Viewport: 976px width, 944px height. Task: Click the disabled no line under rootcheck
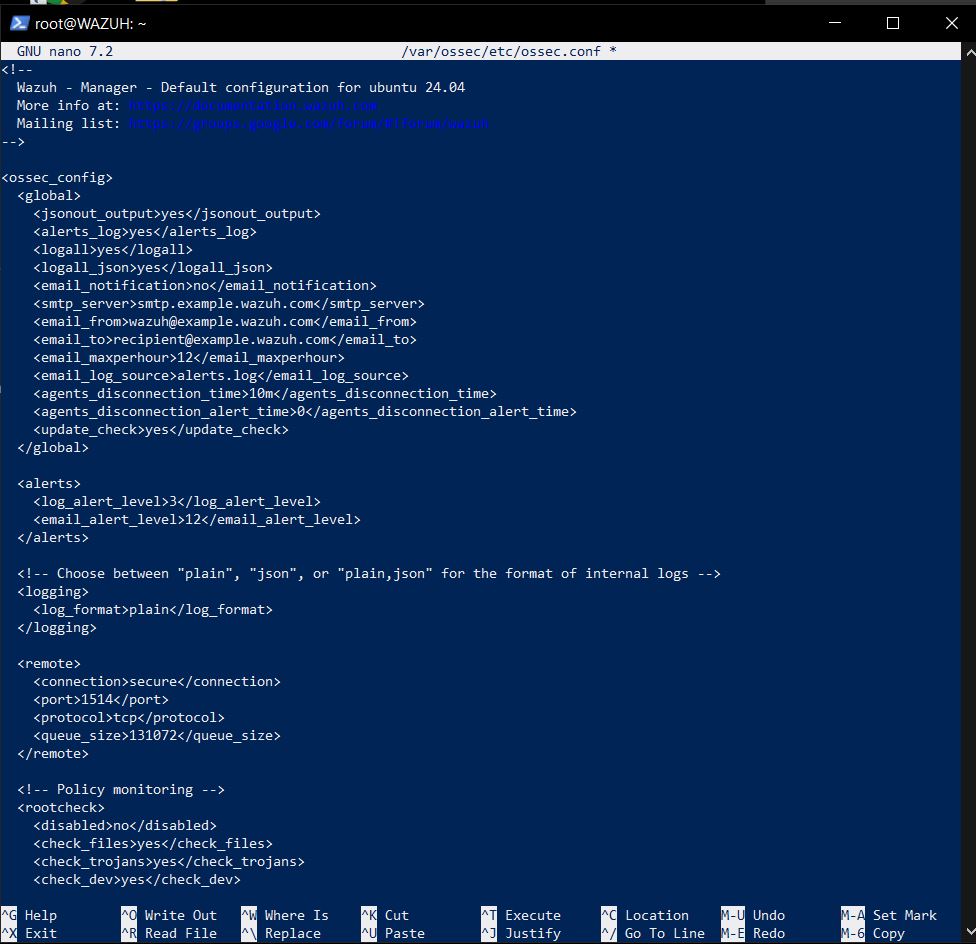124,826
